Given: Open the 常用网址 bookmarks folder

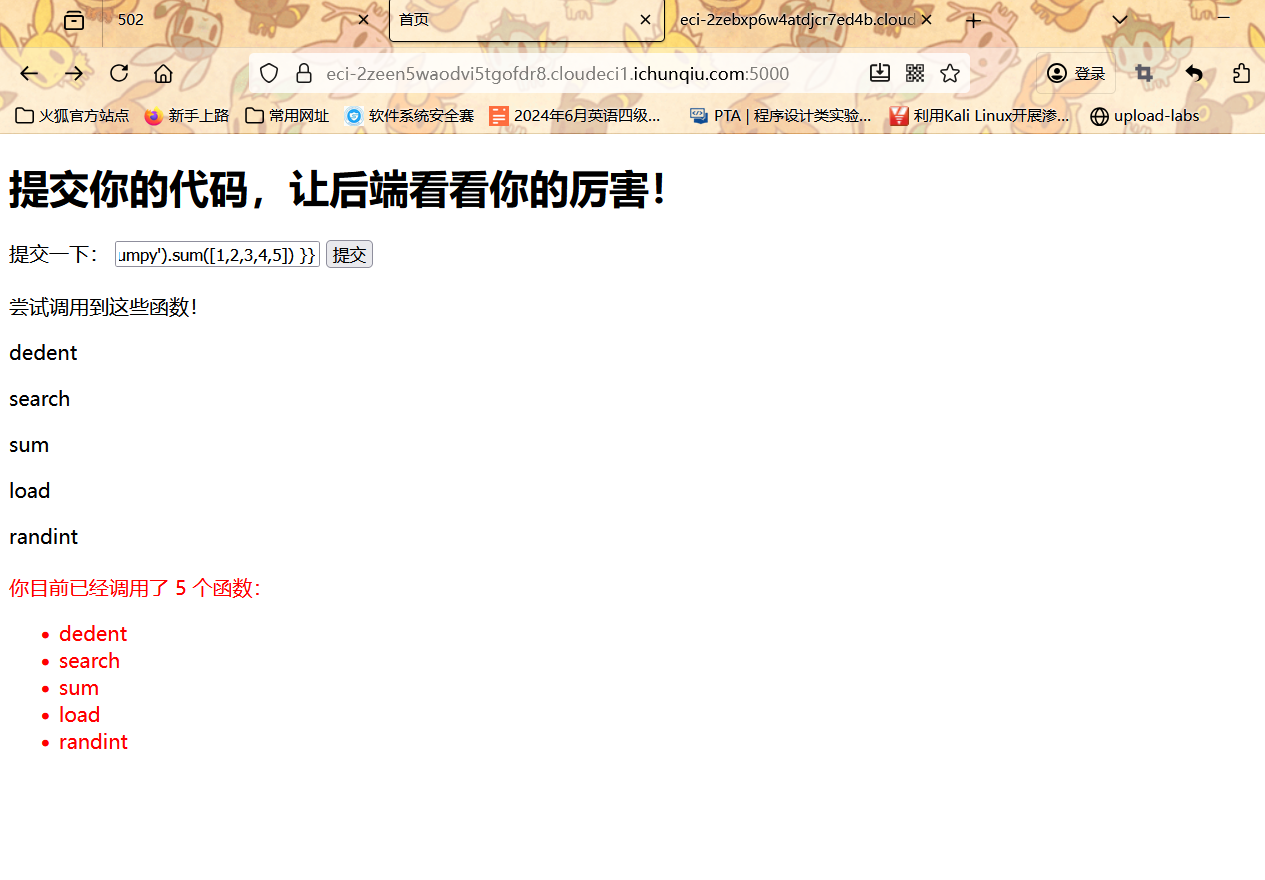Looking at the screenshot, I should click(x=287, y=116).
